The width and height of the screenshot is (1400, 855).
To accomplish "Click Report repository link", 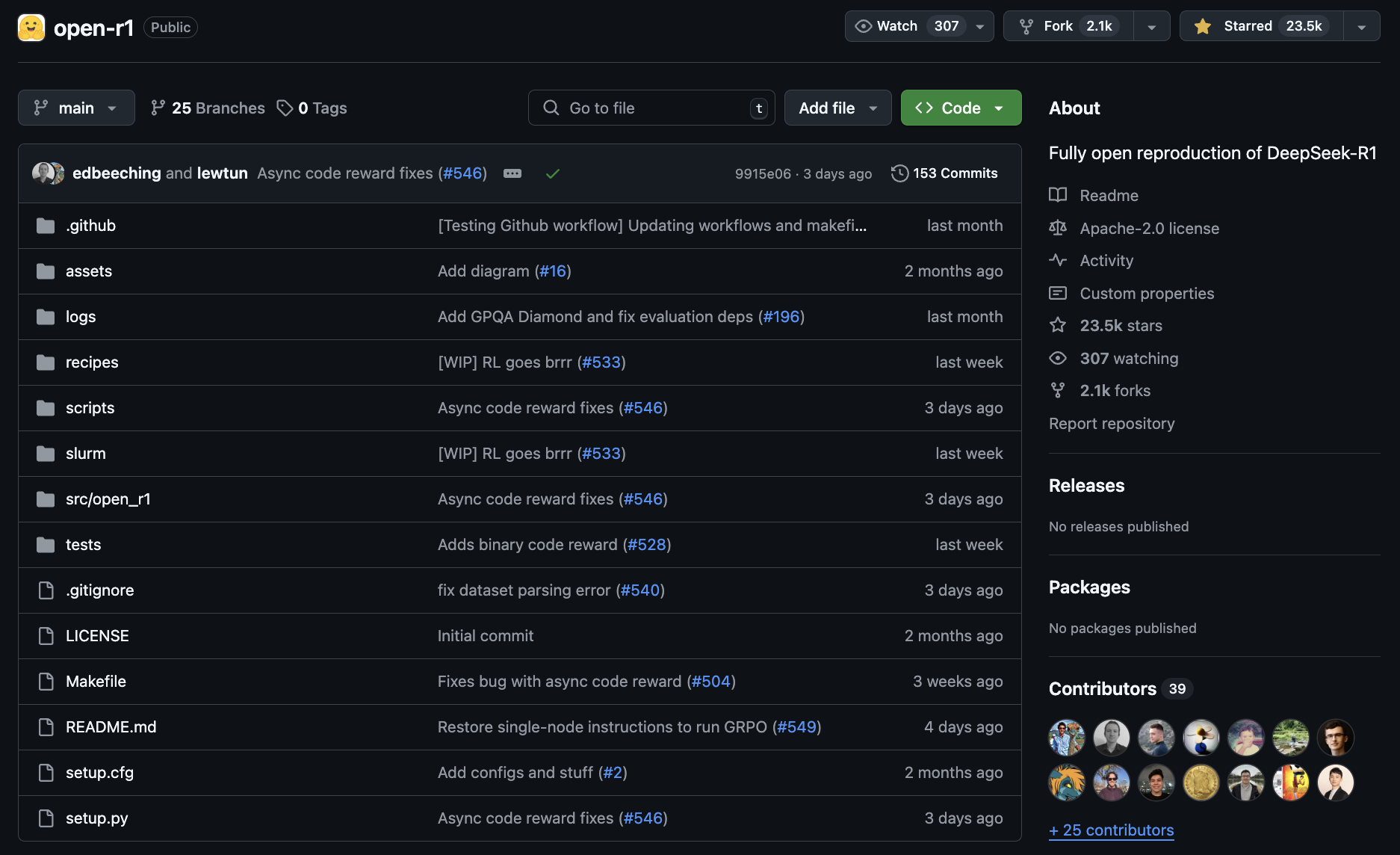I will tap(1112, 424).
